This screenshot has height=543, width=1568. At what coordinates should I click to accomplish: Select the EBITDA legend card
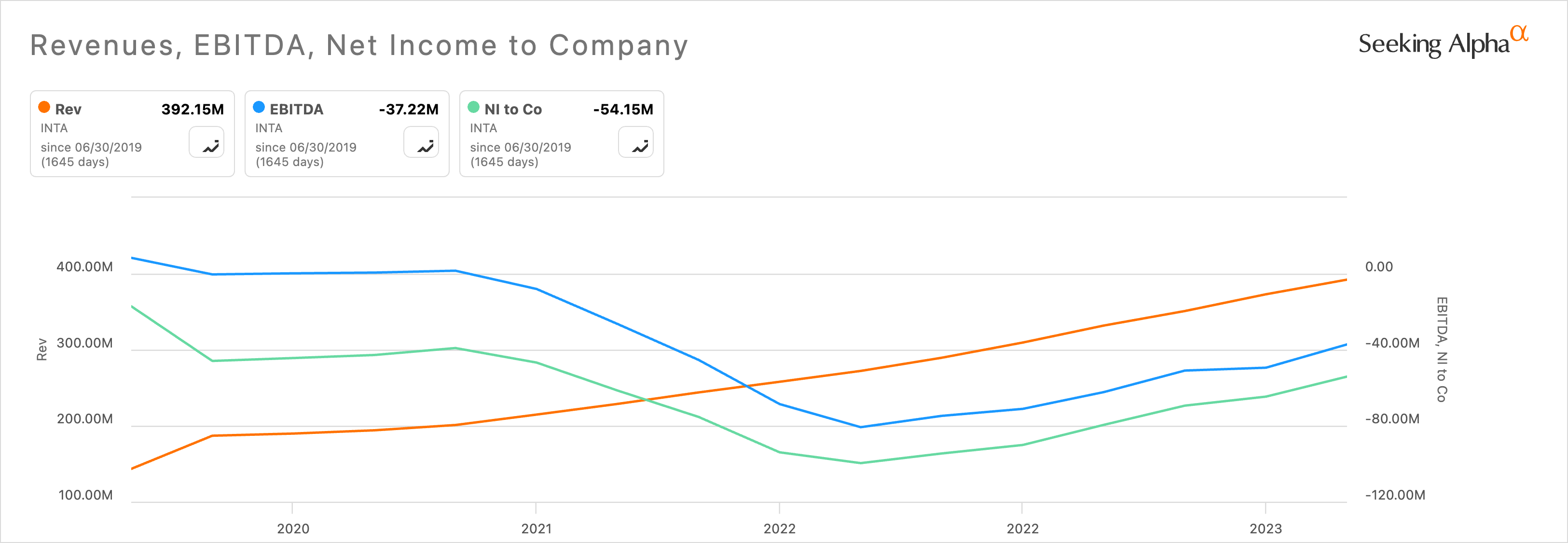point(347,133)
